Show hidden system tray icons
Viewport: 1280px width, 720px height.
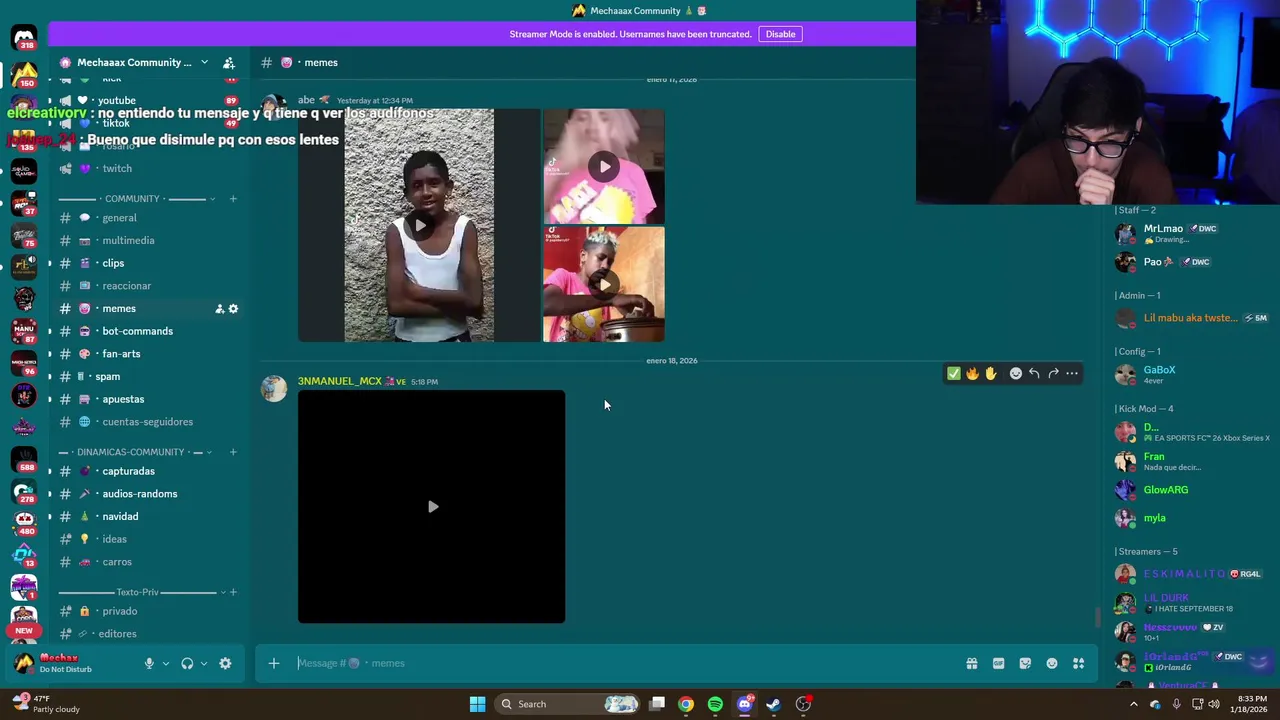1133,704
